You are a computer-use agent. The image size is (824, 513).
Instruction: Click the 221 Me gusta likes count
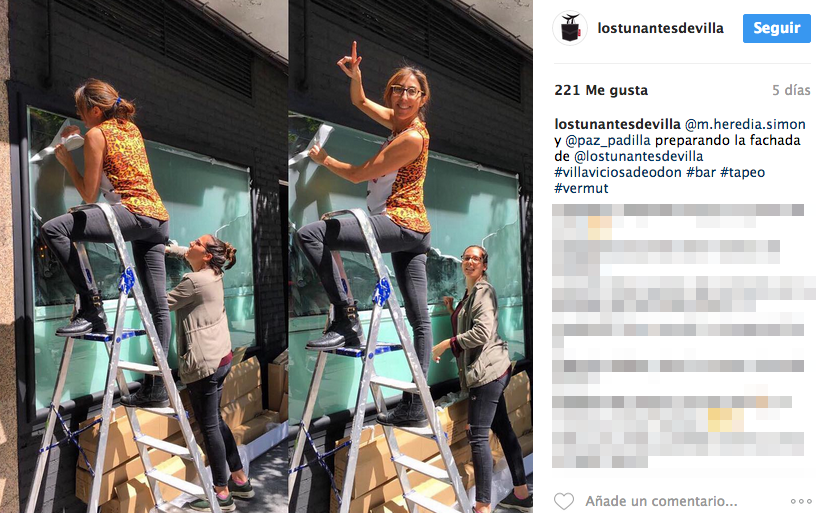point(601,90)
